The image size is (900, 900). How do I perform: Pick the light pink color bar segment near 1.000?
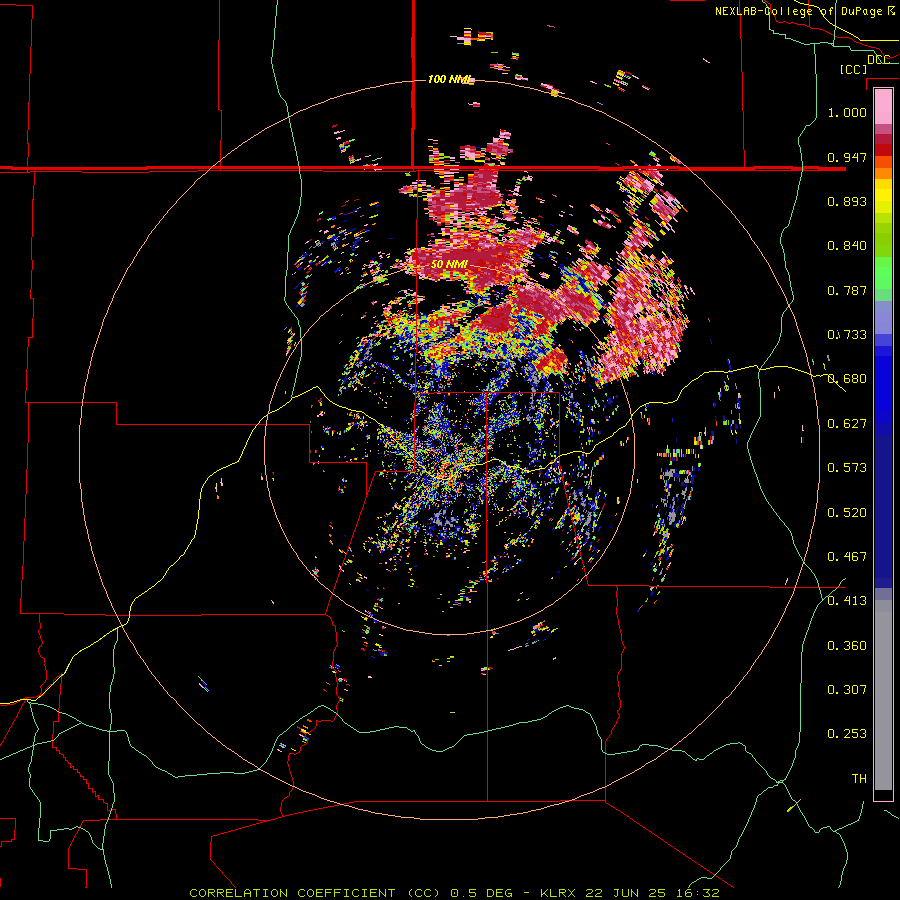pos(883,107)
